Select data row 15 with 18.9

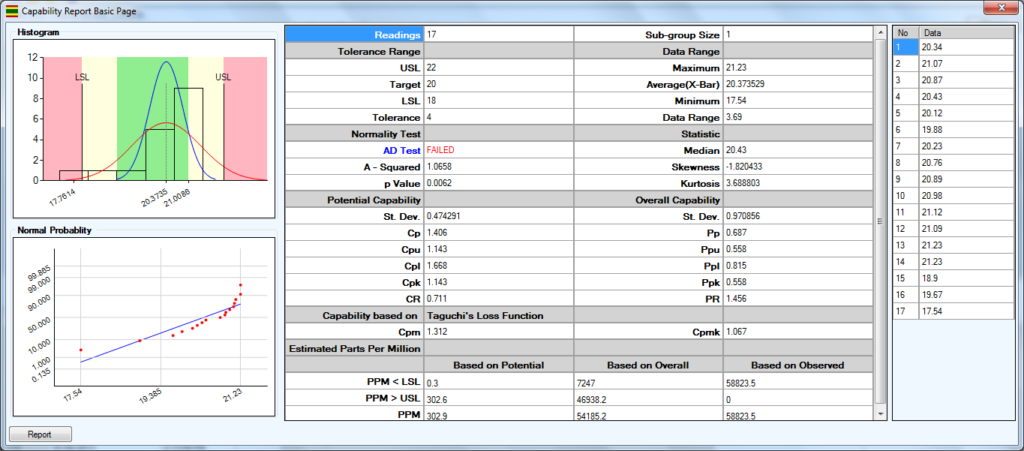pyautogui.click(x=953, y=278)
